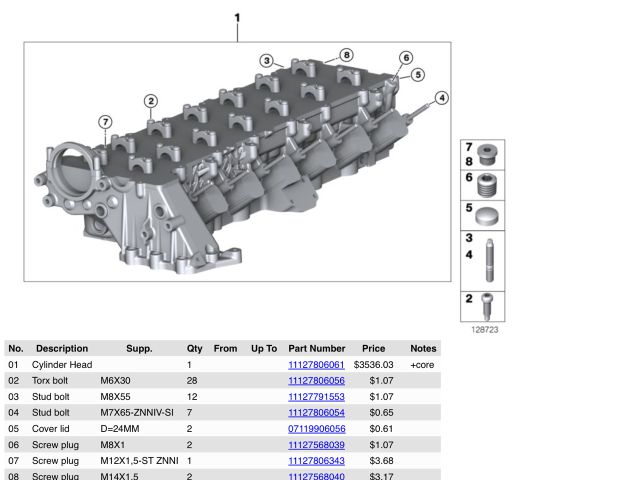Click the threaded screw plug 6 detail image
The height and width of the screenshot is (480, 640).
click(x=488, y=186)
